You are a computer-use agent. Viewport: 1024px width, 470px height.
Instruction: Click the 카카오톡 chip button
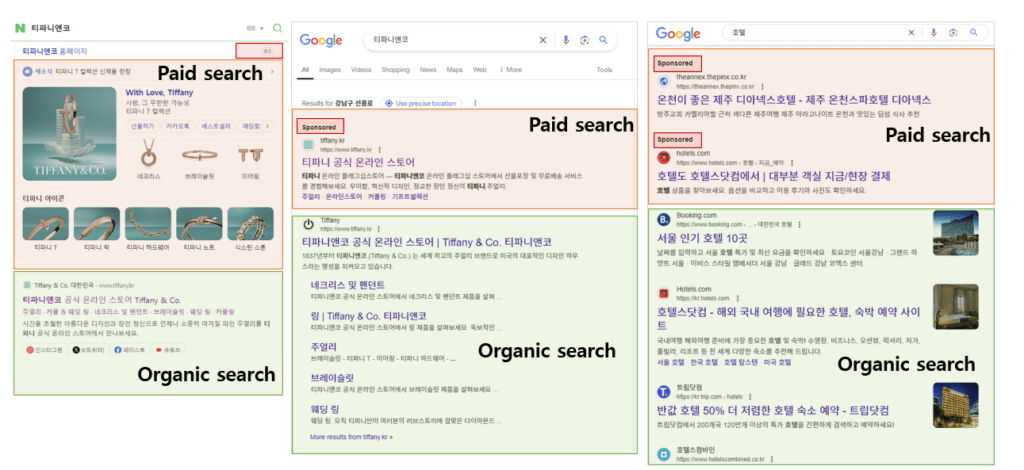(178, 125)
